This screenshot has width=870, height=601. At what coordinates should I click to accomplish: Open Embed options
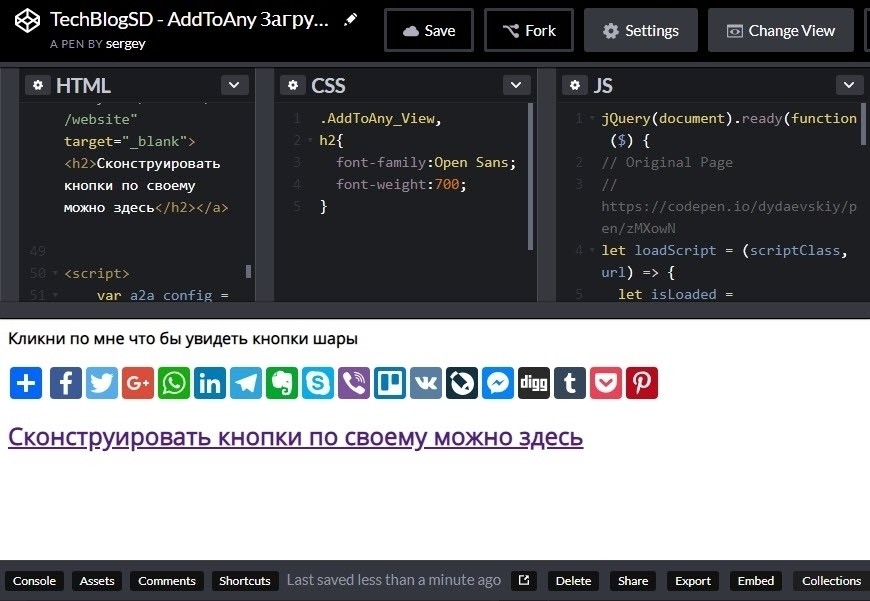tap(756, 581)
